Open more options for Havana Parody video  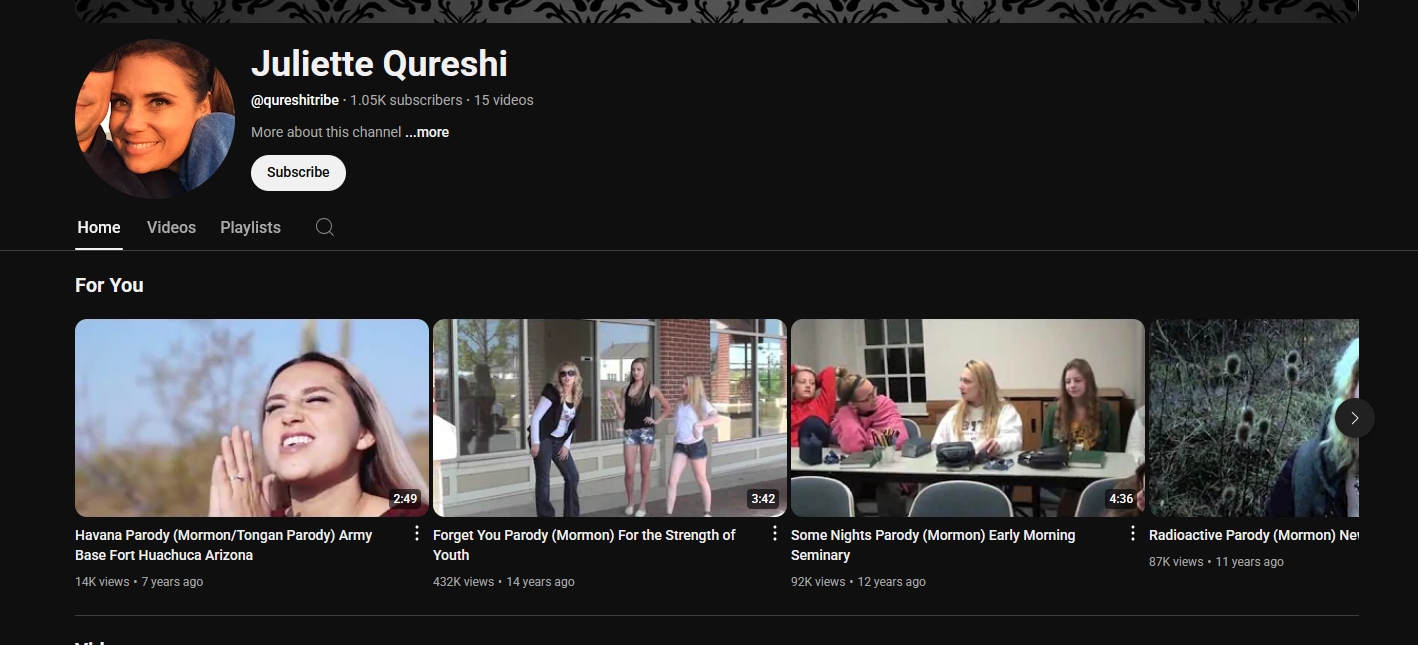[x=417, y=534]
